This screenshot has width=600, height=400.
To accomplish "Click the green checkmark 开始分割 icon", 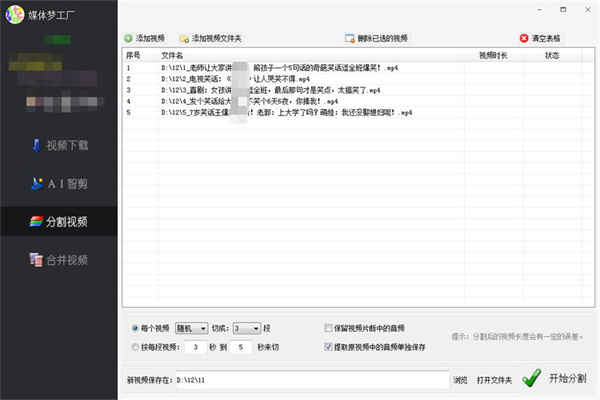I will point(532,378).
